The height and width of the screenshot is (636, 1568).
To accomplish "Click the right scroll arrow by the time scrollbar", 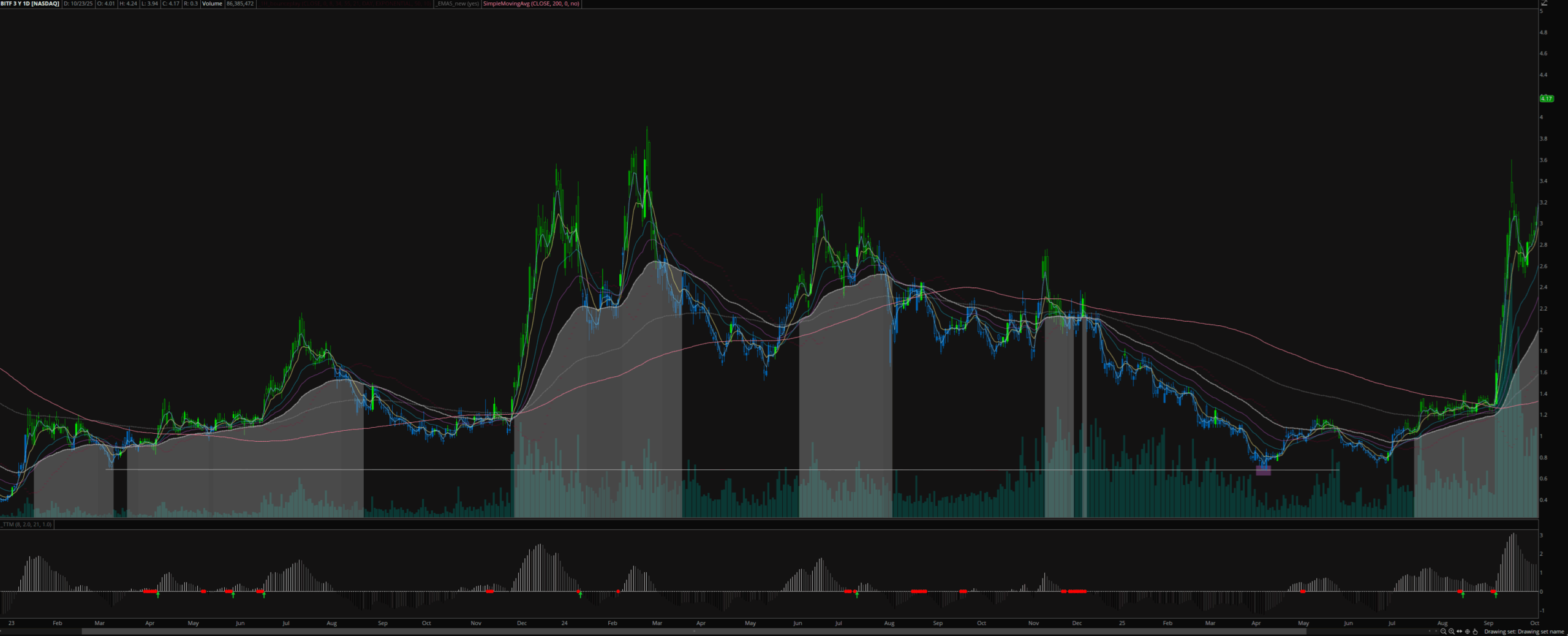I will click(1436, 631).
